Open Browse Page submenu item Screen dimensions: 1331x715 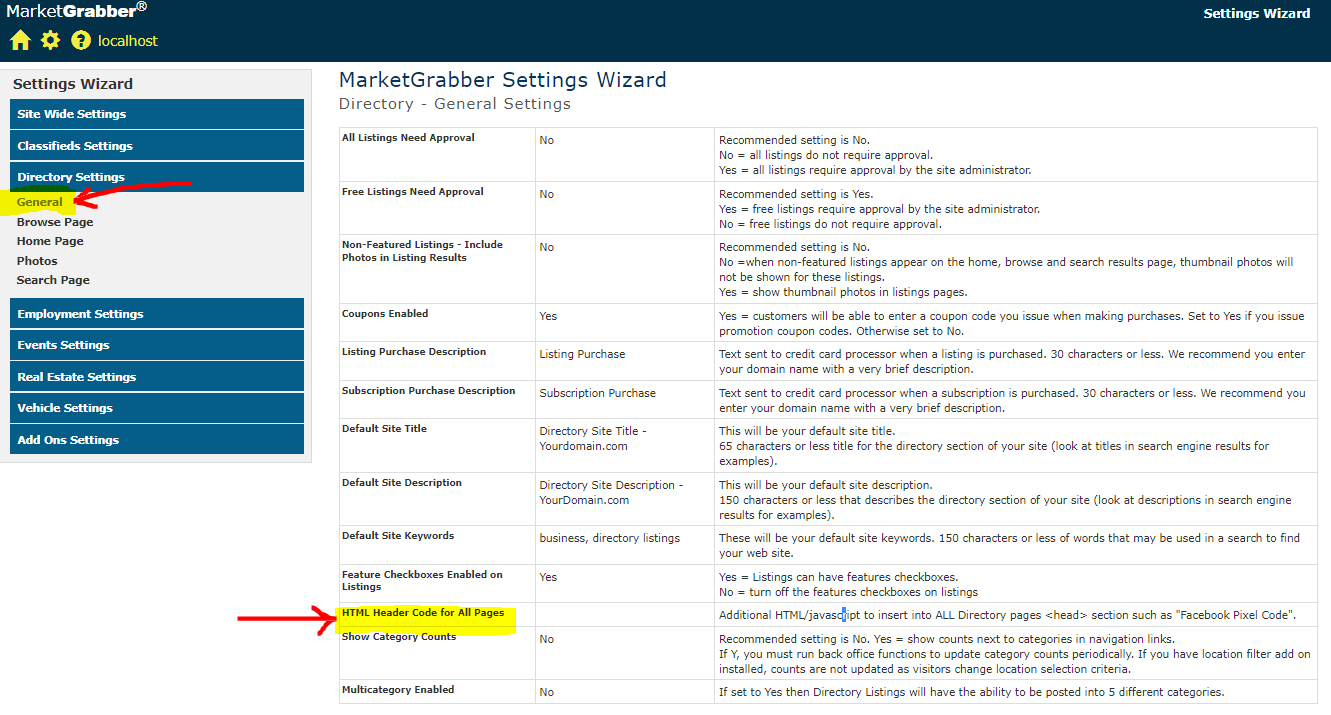[55, 222]
